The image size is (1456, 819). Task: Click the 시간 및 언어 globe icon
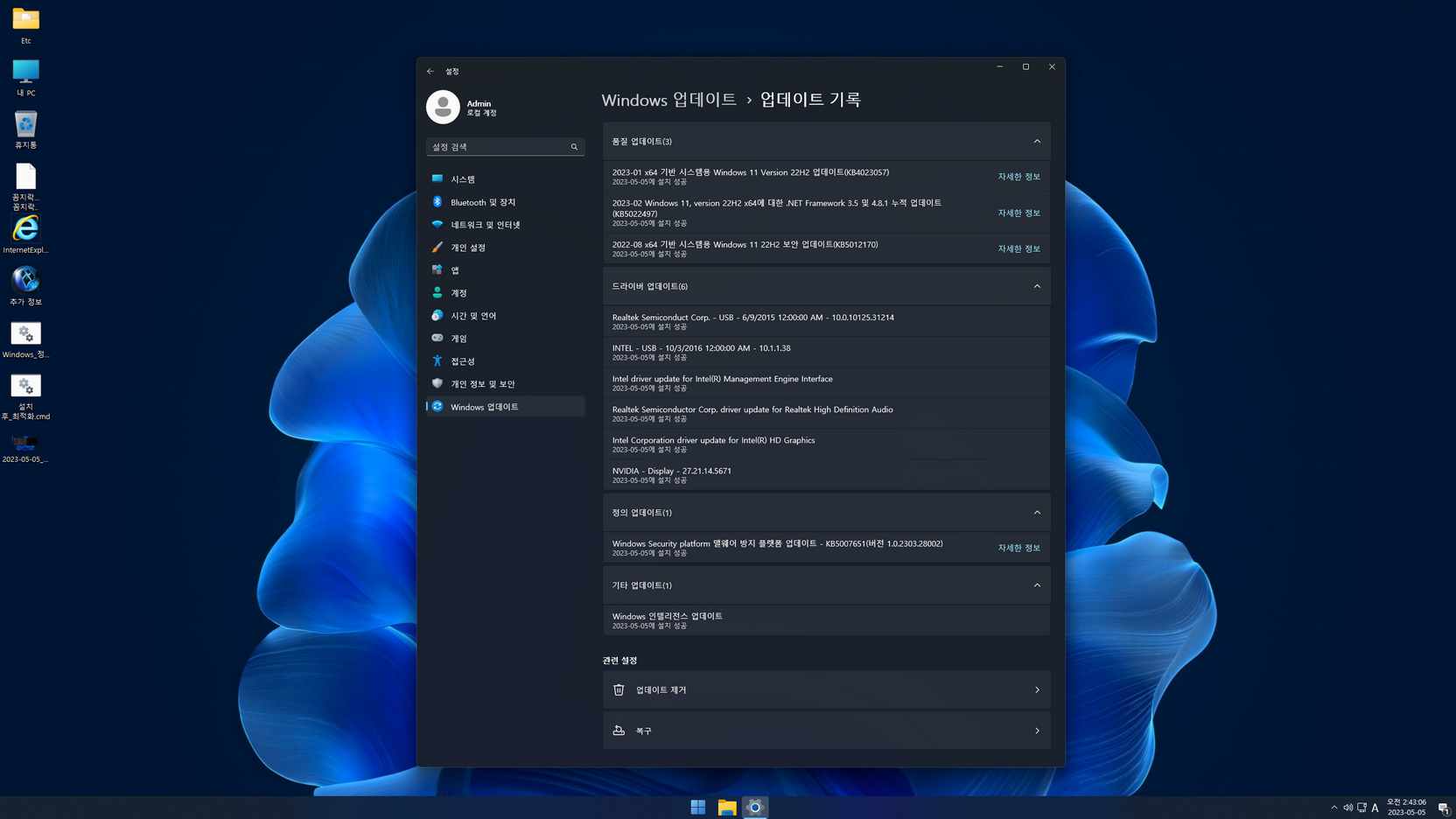[437, 315]
